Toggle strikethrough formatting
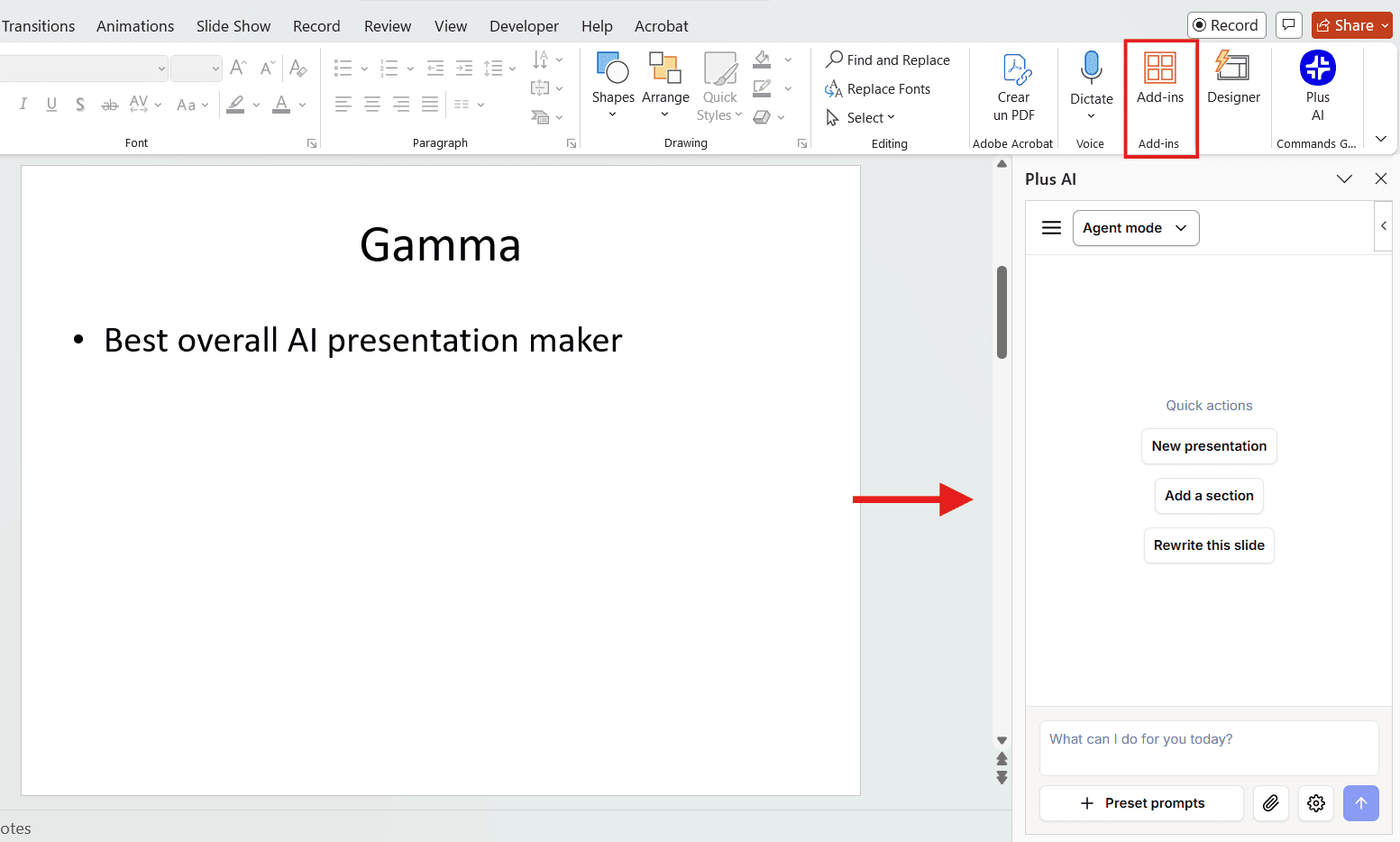The width and height of the screenshot is (1400, 842). pos(109,105)
